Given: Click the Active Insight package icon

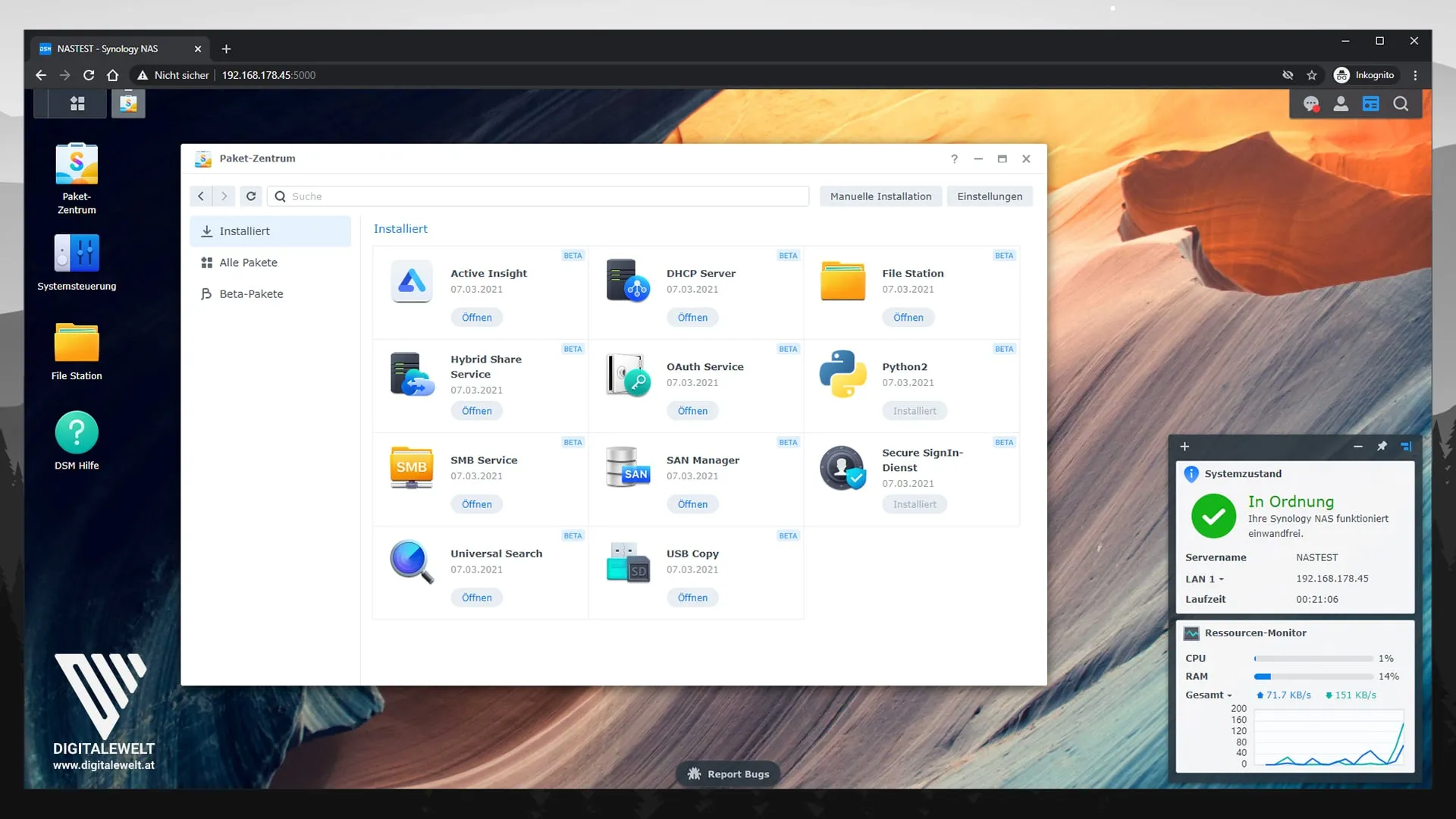Looking at the screenshot, I should (x=412, y=281).
